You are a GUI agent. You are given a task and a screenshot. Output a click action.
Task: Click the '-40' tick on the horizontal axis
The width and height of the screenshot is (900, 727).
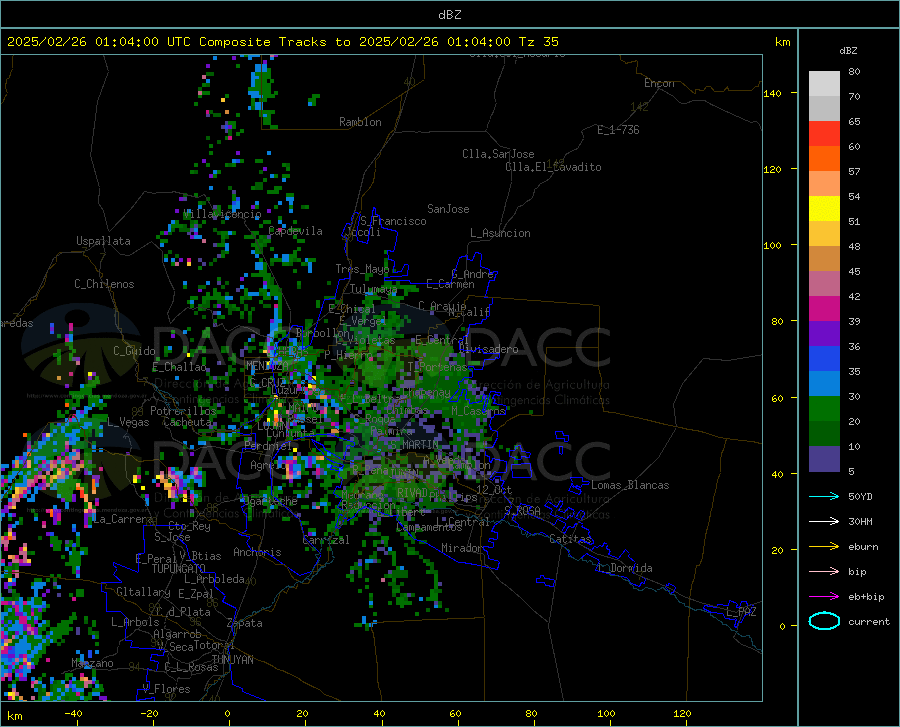[x=73, y=713]
